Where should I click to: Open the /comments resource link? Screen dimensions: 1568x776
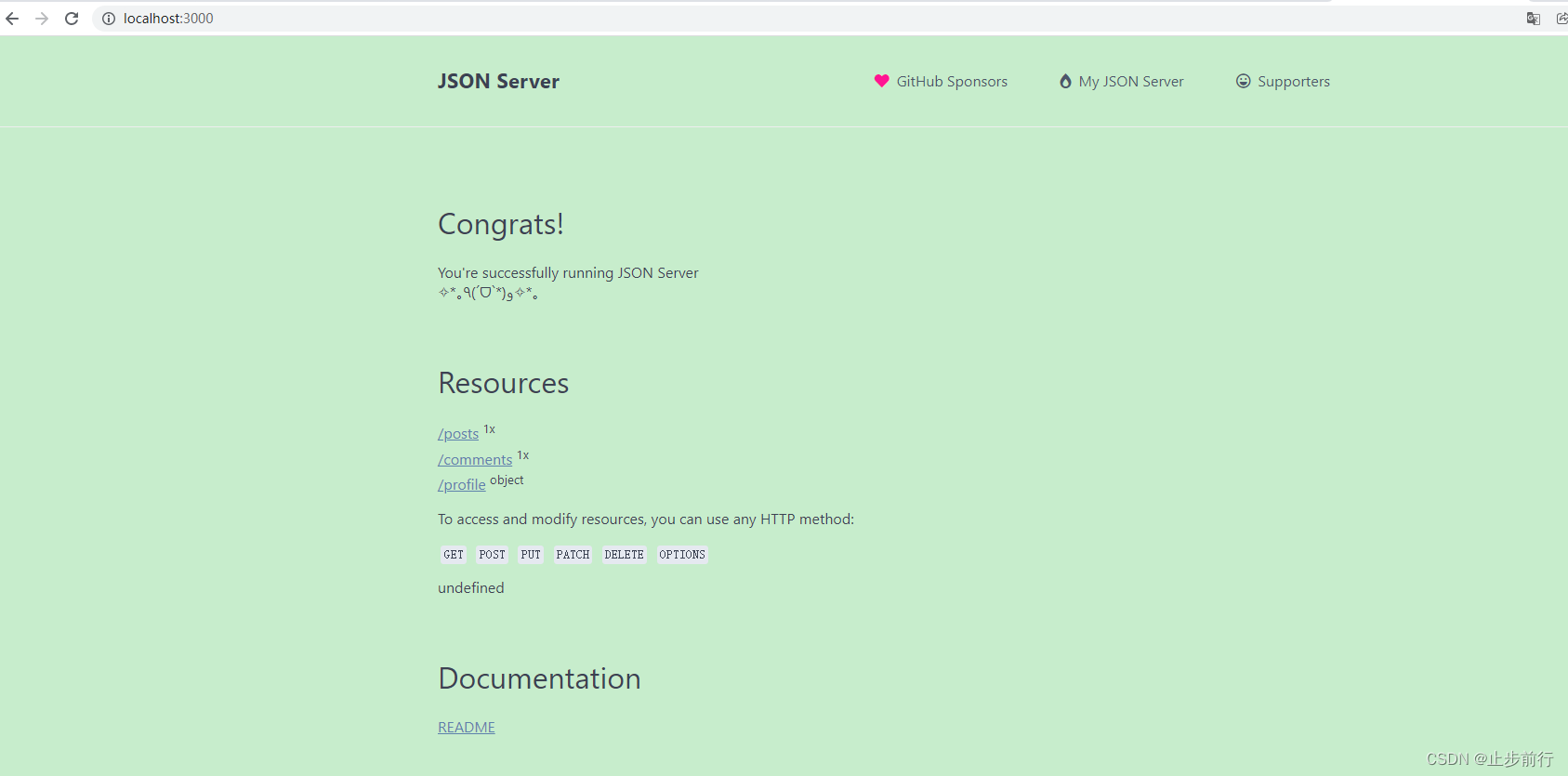(x=475, y=460)
